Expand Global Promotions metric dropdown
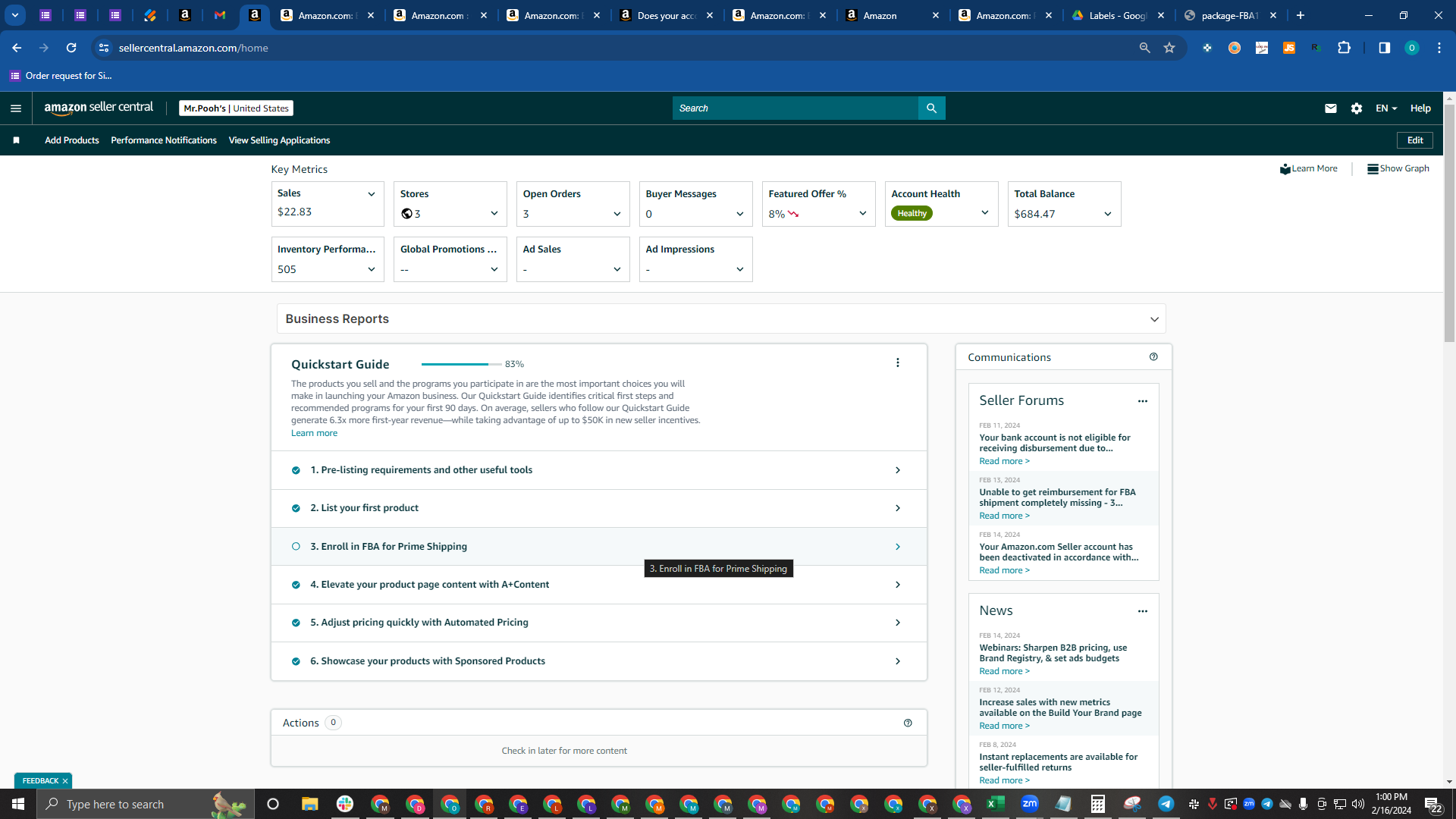Screen dimensions: 1456x819 point(494,269)
